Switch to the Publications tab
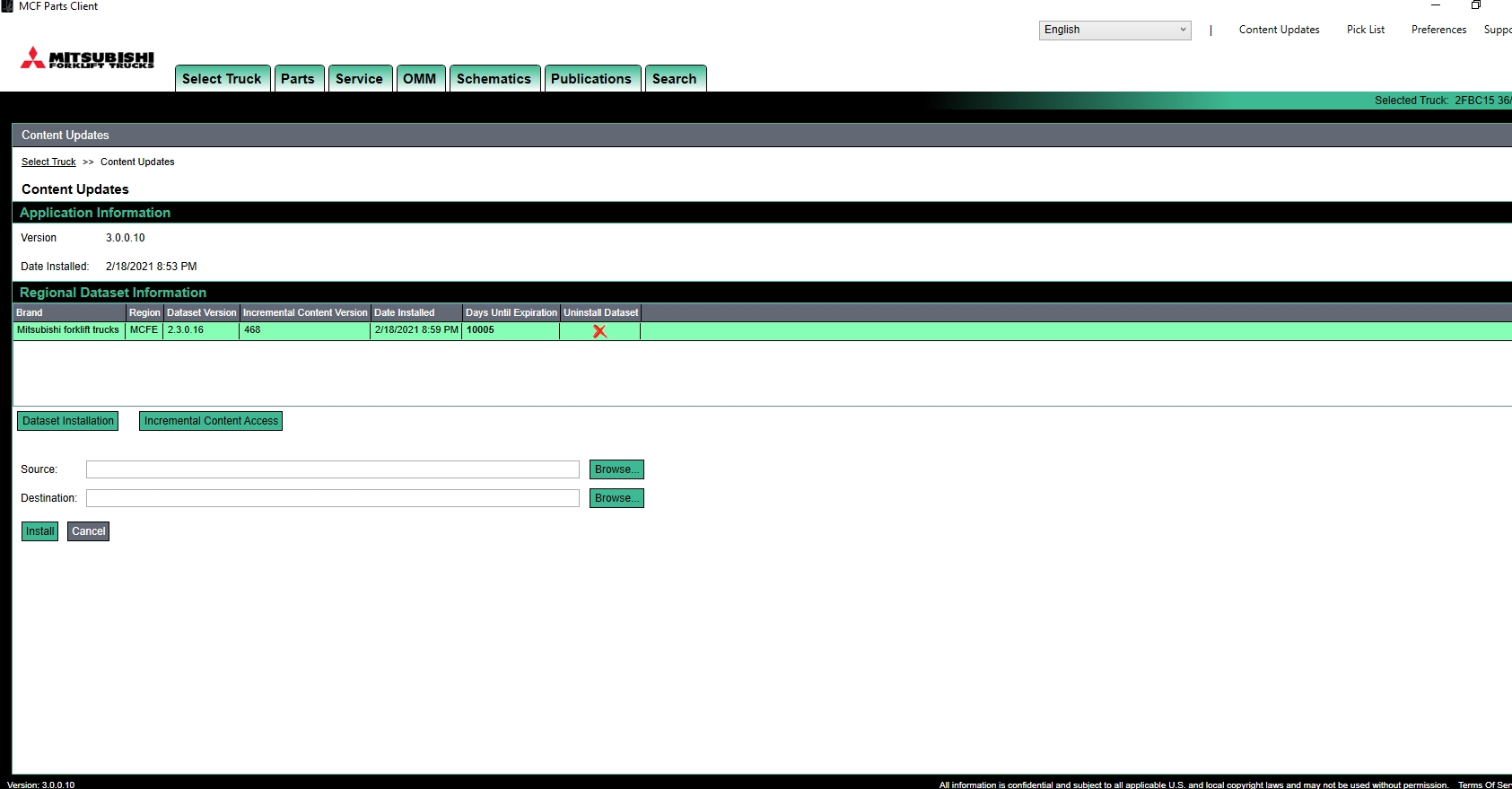 click(x=591, y=79)
